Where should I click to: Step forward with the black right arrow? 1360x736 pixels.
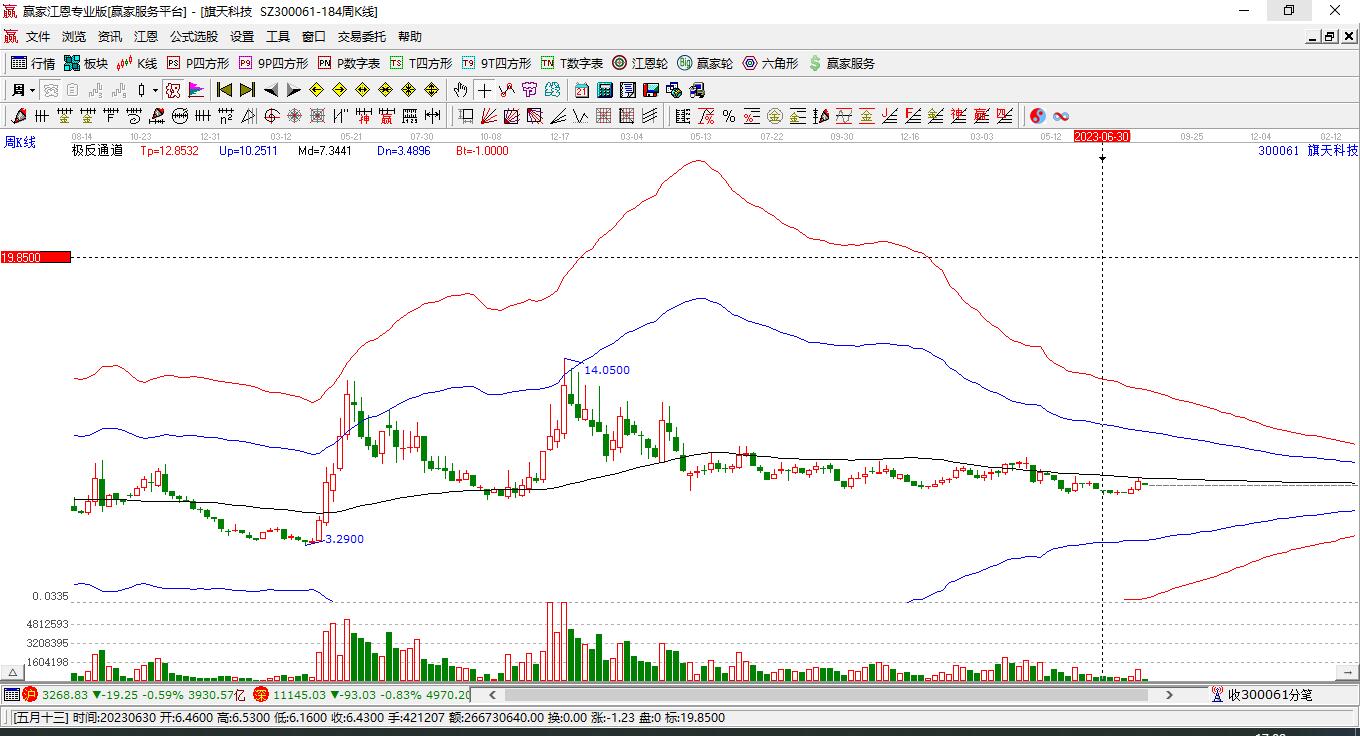click(x=293, y=90)
